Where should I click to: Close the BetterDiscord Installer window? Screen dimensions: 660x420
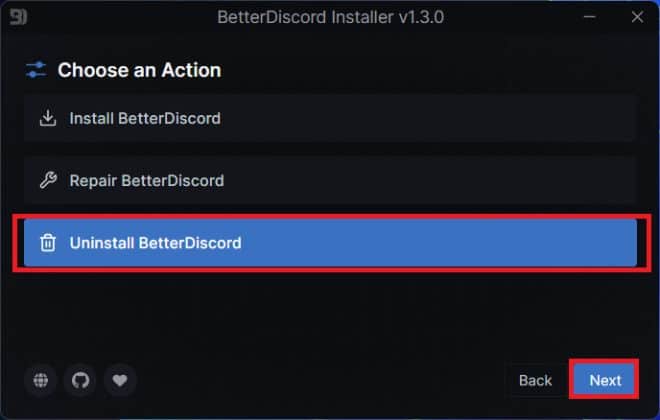637,17
